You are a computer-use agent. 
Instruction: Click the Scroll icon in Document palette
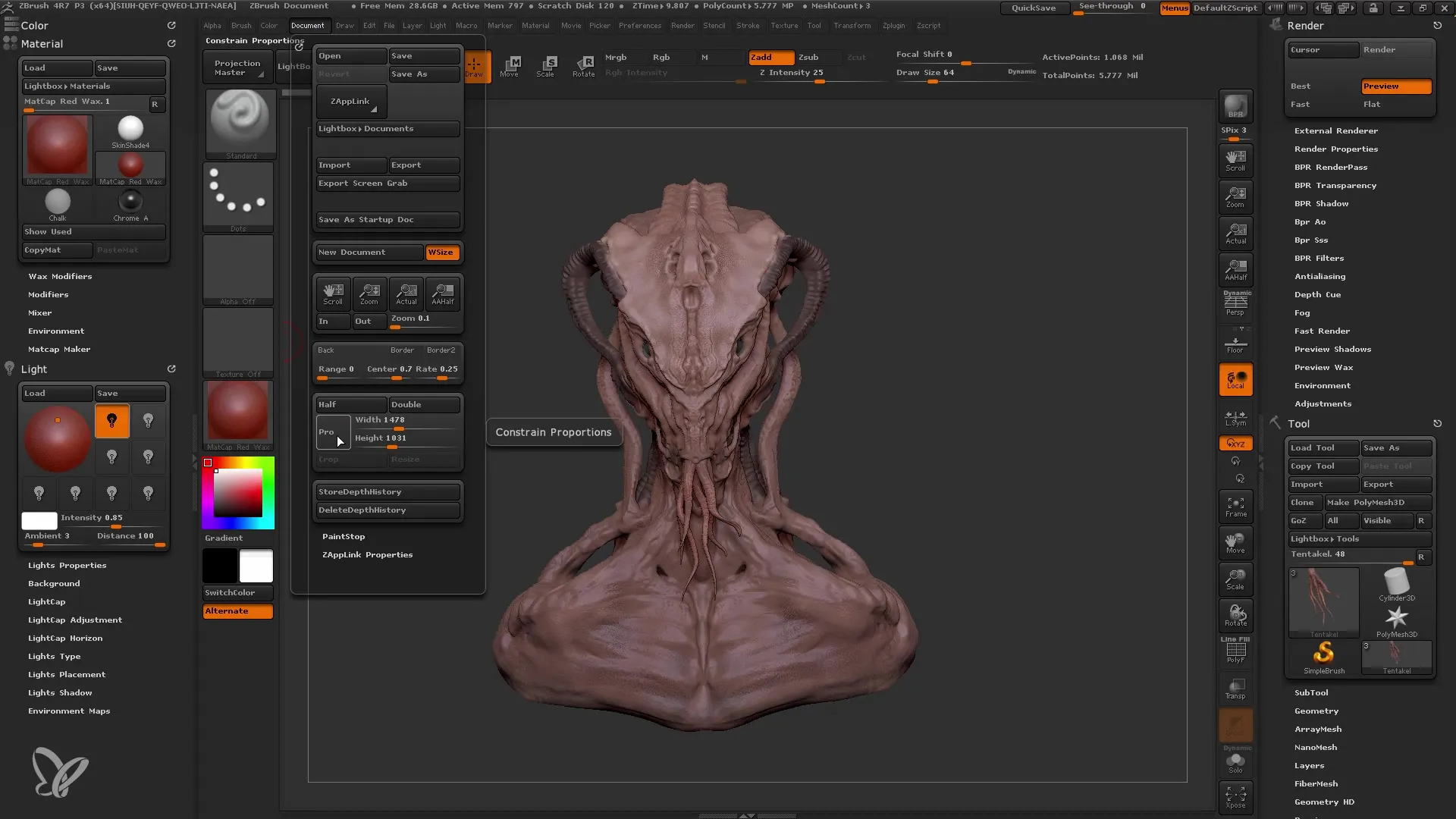333,294
